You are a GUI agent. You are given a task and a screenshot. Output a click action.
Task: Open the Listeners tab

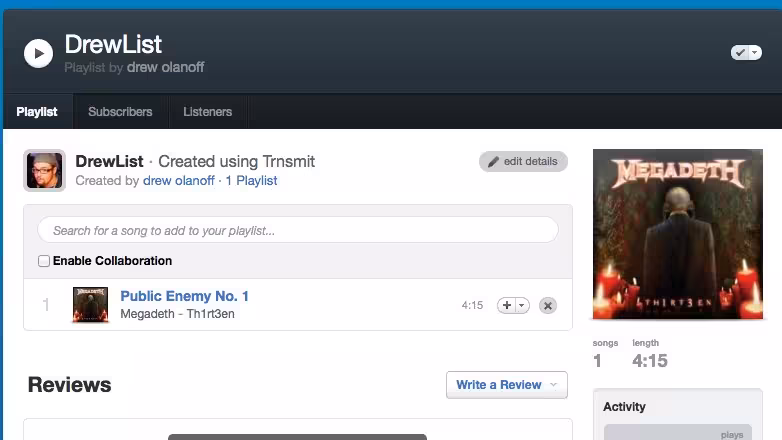(207, 112)
